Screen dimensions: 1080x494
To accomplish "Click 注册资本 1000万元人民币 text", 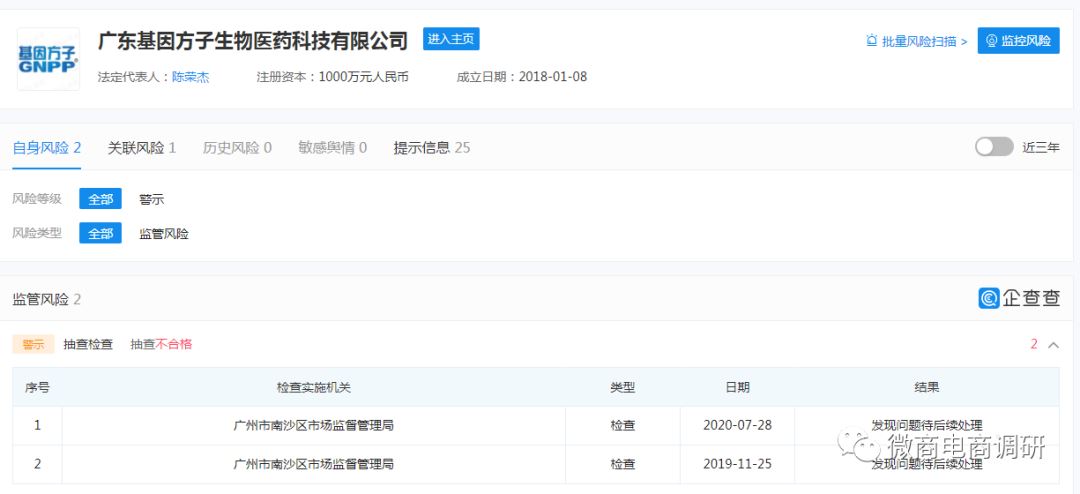I will click(x=333, y=77).
